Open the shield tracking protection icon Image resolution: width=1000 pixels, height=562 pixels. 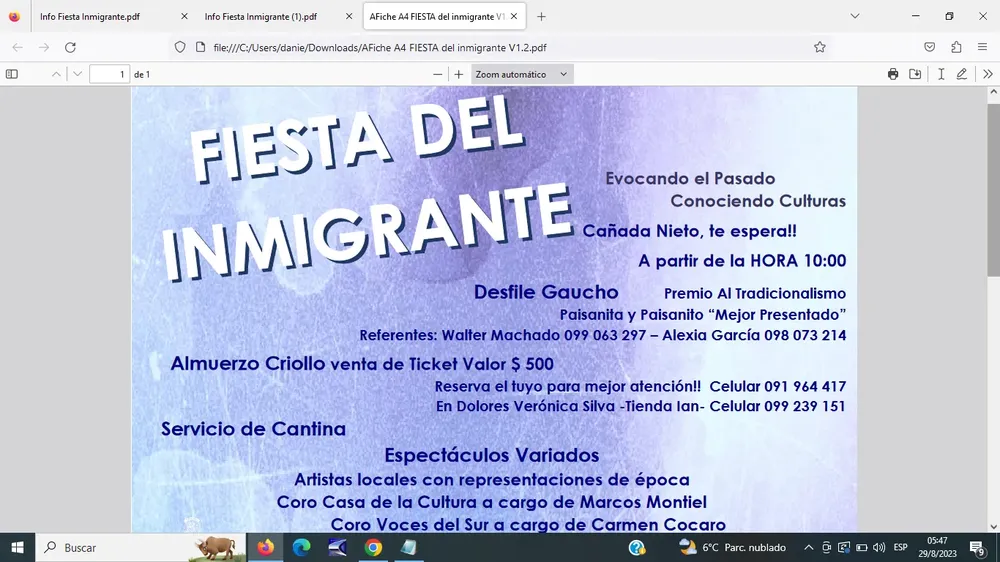(180, 47)
